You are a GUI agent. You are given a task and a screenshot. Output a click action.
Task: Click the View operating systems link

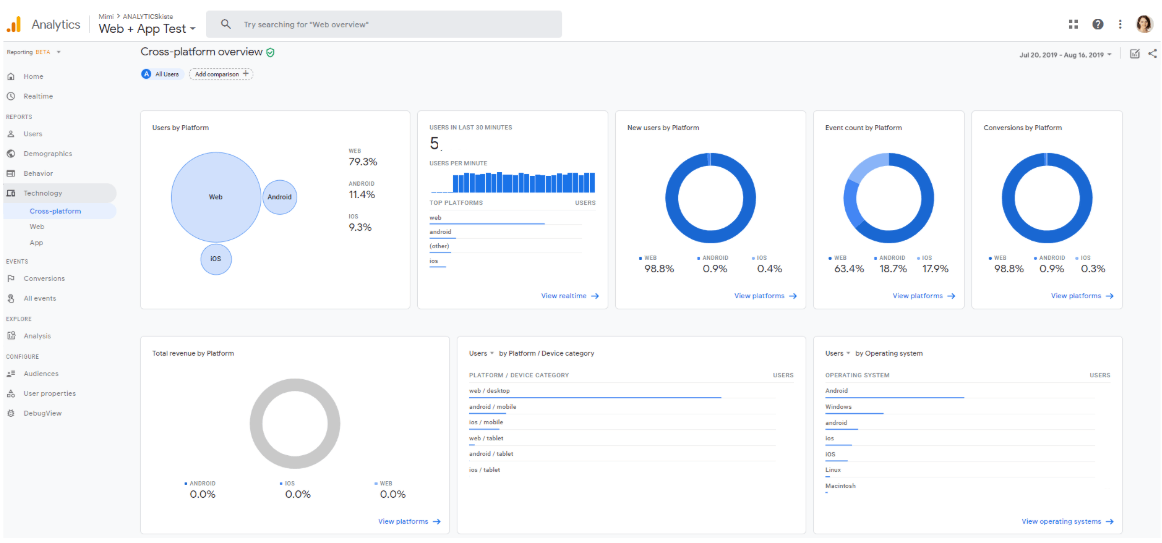(1066, 521)
